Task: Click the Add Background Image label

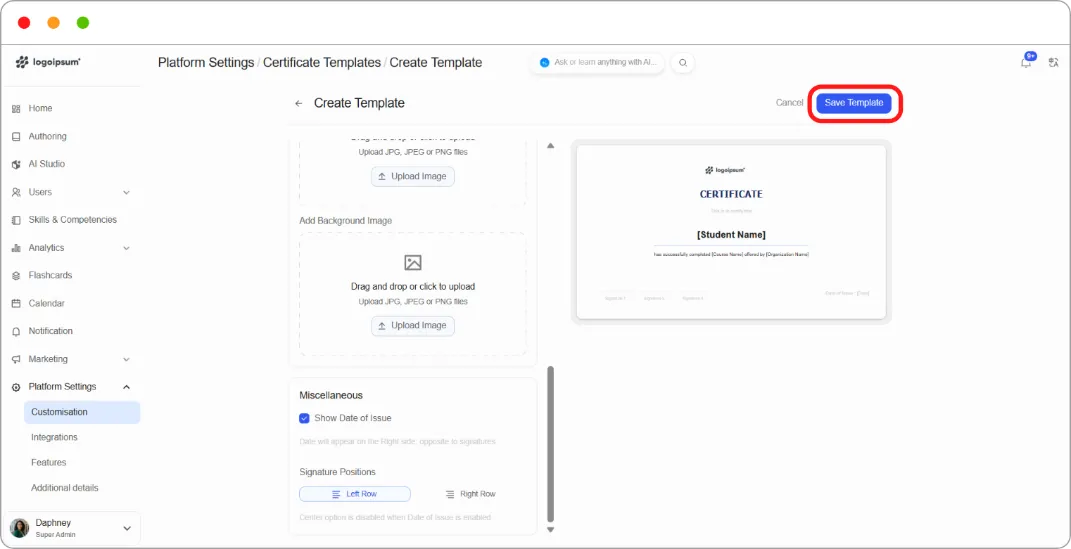Action: pyautogui.click(x=346, y=221)
